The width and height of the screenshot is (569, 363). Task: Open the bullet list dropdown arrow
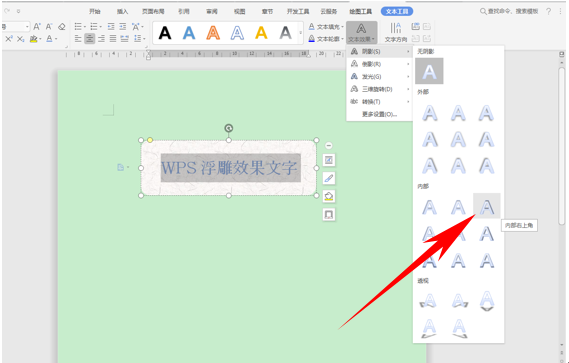[x=85, y=26]
